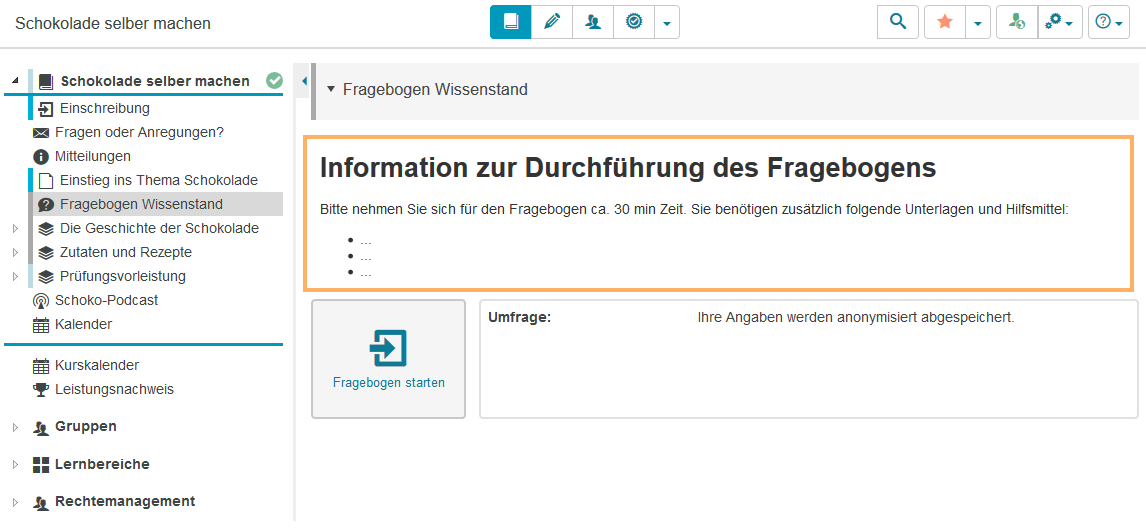This screenshot has width=1146, height=530.
Task: Open the Leistungsnachweis link
Action: (114, 389)
